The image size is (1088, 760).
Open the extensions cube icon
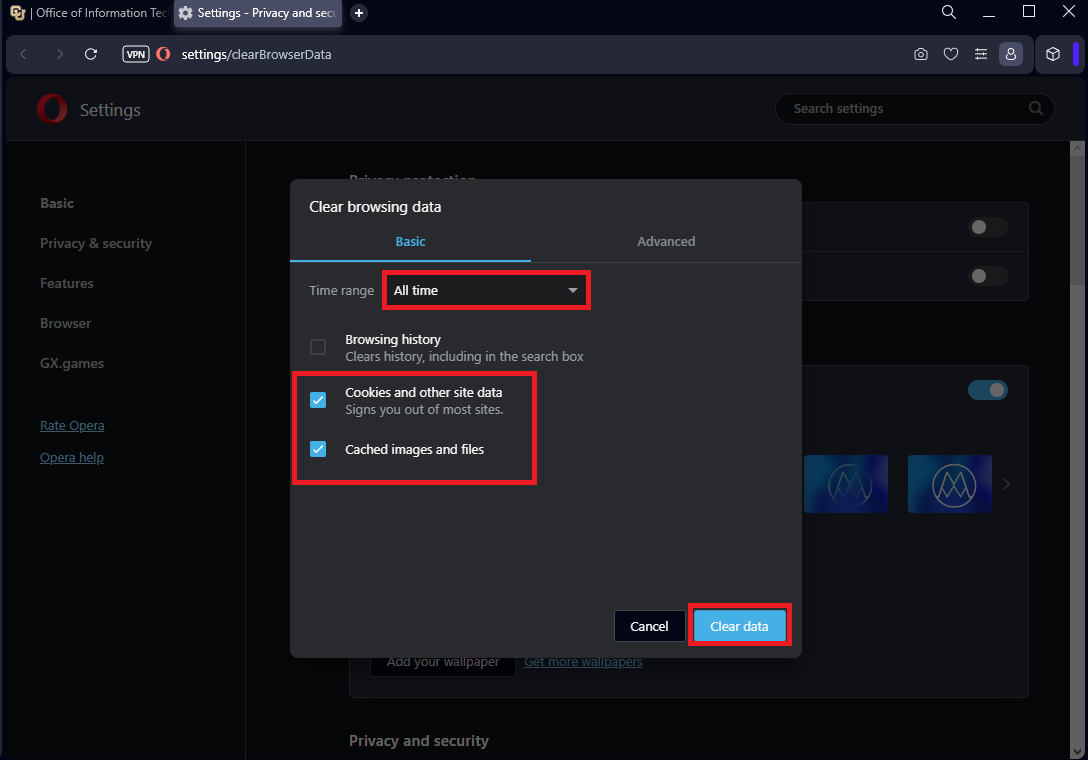pos(1052,54)
